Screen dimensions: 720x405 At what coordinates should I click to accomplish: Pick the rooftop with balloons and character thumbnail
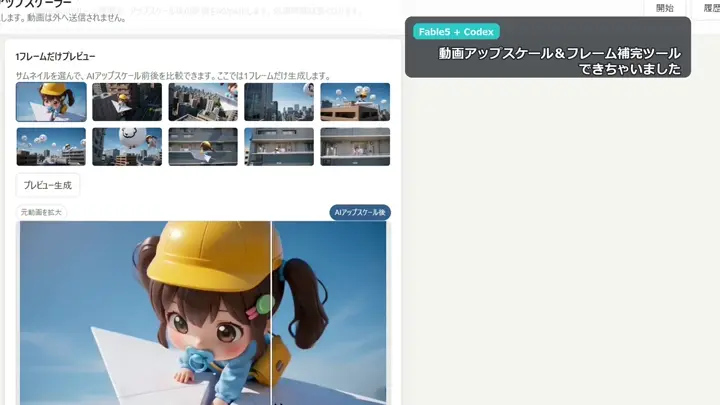tap(355, 102)
